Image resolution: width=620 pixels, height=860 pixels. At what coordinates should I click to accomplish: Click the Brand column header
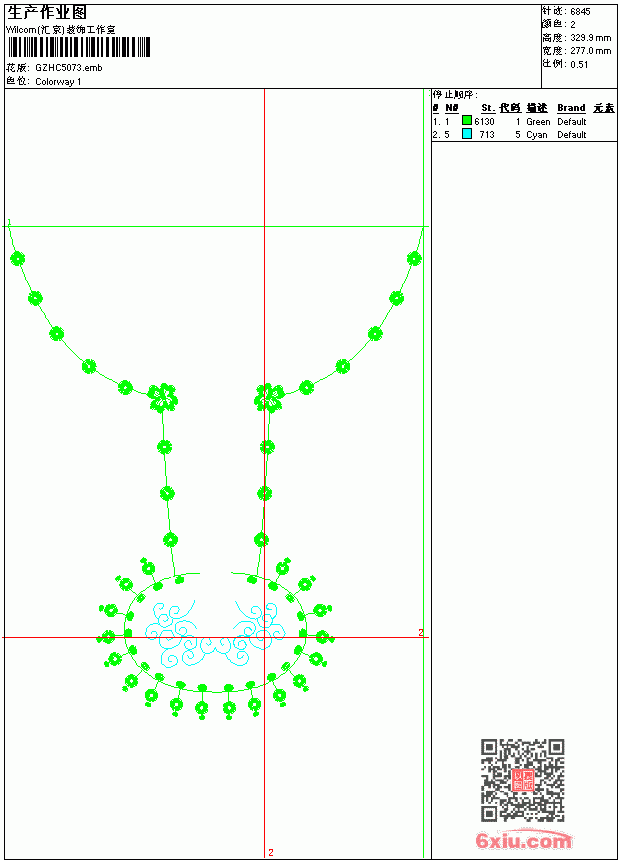(x=571, y=108)
